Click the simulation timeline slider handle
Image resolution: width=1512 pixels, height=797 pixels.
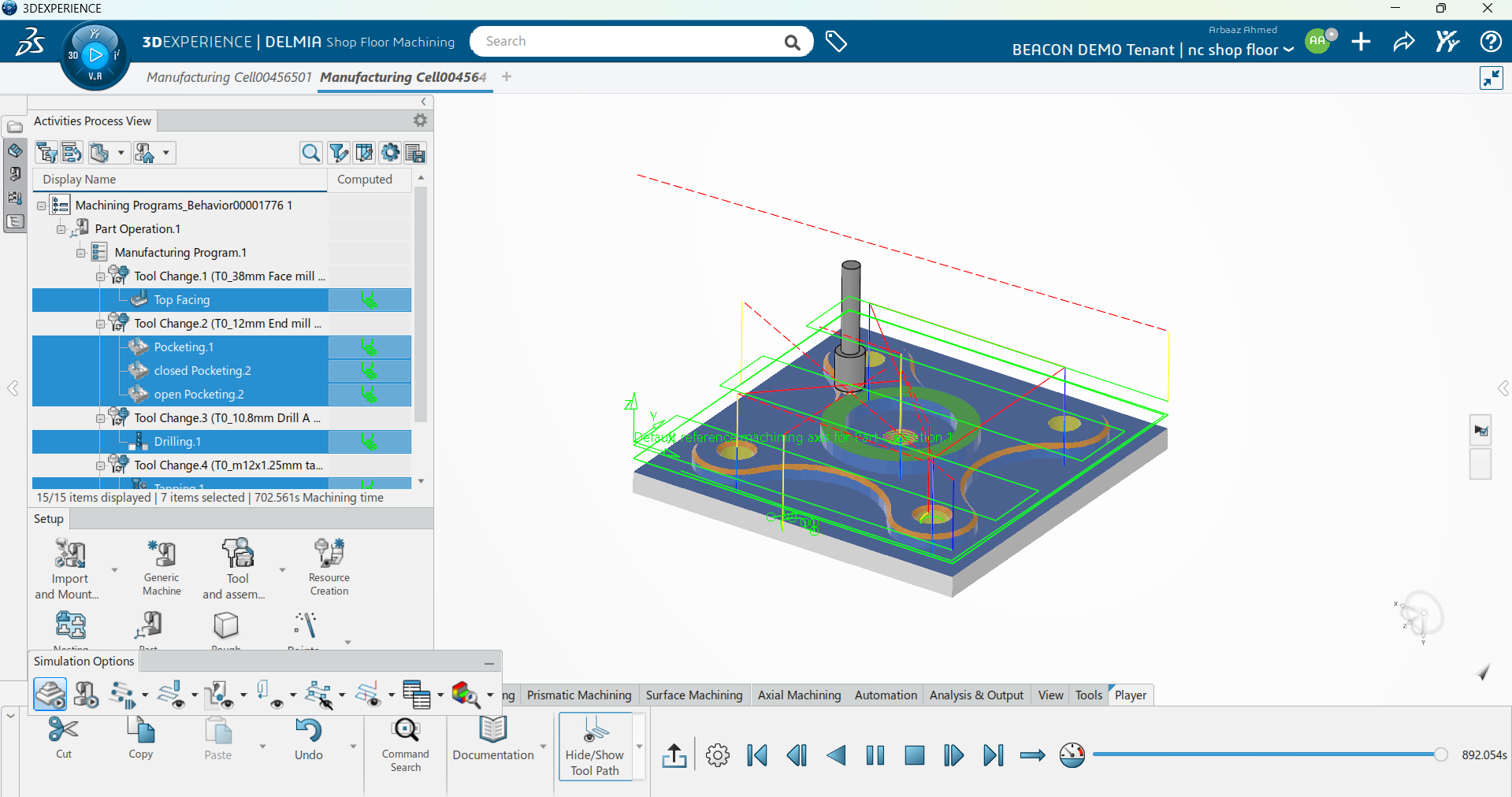(x=1440, y=754)
